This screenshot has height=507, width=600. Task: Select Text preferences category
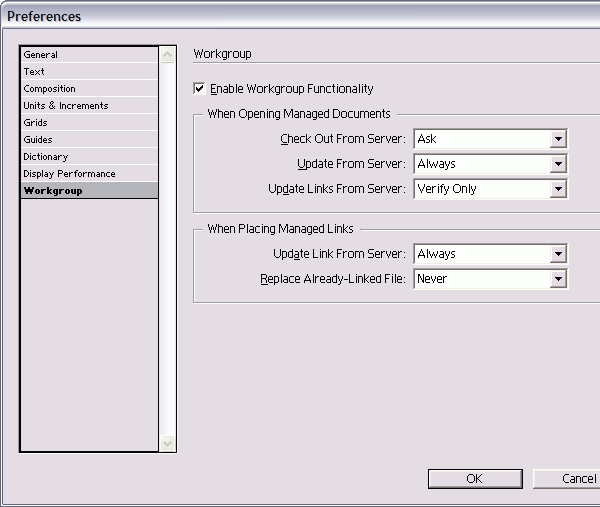click(x=34, y=72)
